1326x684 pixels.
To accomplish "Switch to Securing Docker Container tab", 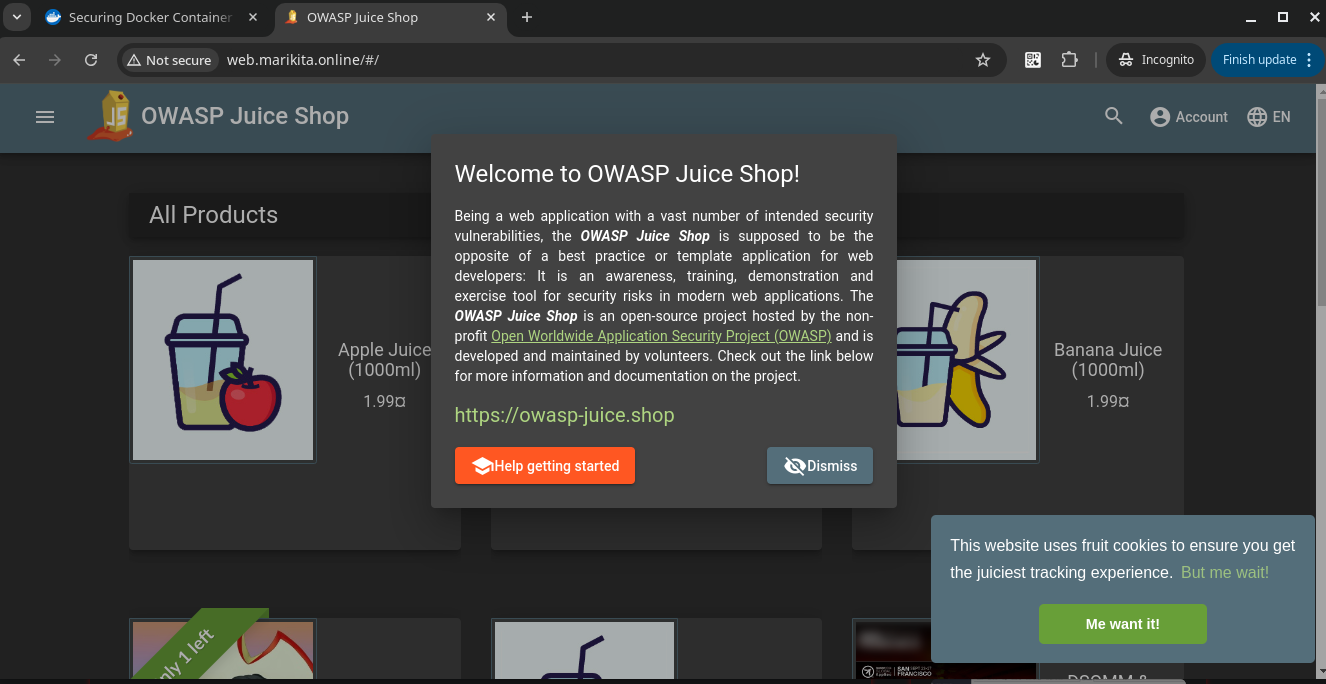I will pyautogui.click(x=150, y=17).
